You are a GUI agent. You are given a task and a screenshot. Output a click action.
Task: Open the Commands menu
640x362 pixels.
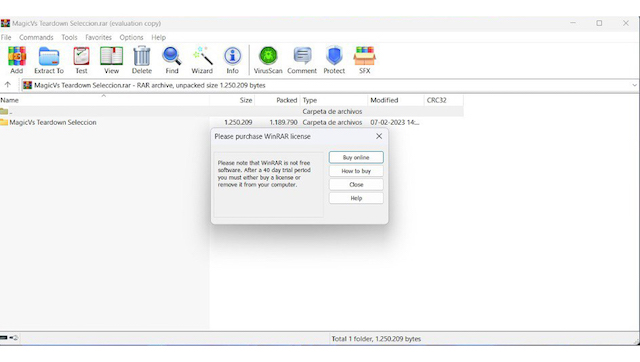click(36, 37)
